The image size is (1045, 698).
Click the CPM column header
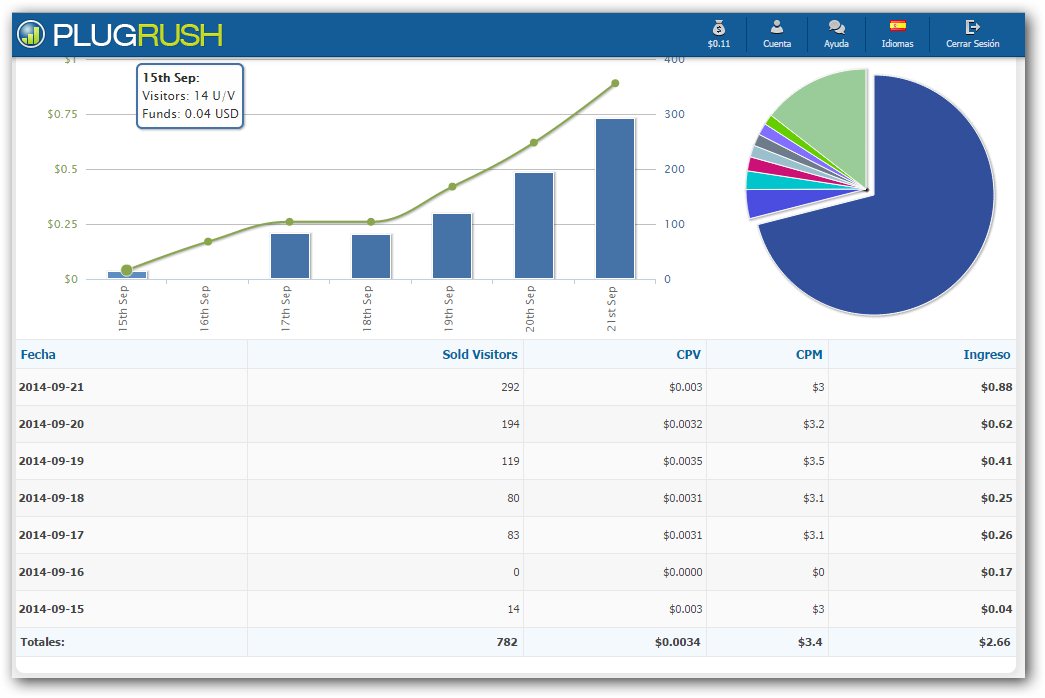(810, 354)
